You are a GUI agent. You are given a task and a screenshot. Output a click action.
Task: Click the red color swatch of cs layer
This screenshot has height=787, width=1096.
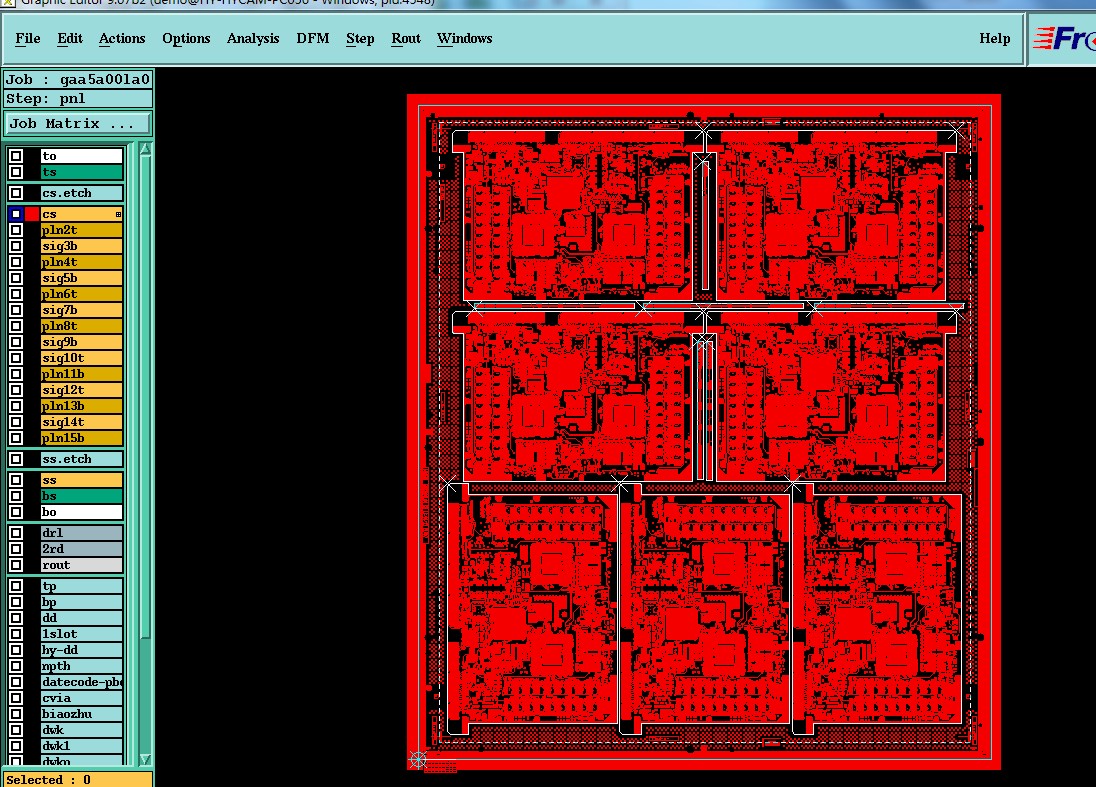point(32,214)
